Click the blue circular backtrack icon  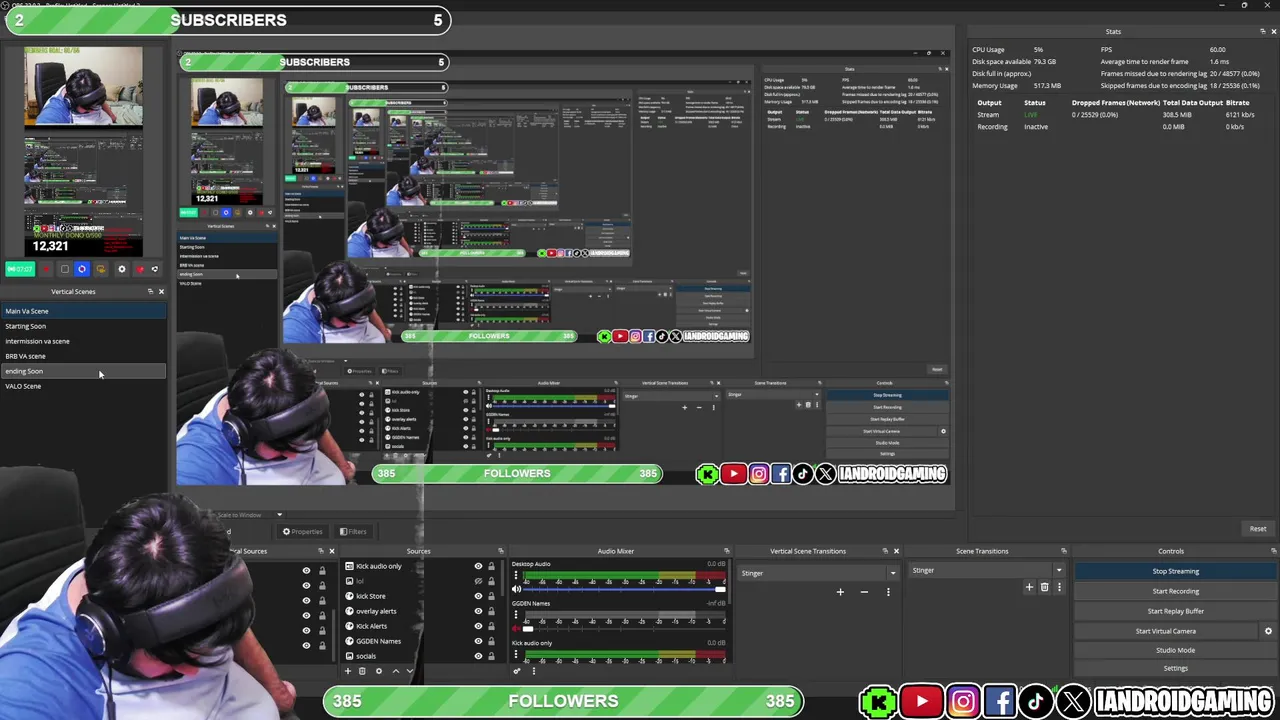pyautogui.click(x=82, y=269)
